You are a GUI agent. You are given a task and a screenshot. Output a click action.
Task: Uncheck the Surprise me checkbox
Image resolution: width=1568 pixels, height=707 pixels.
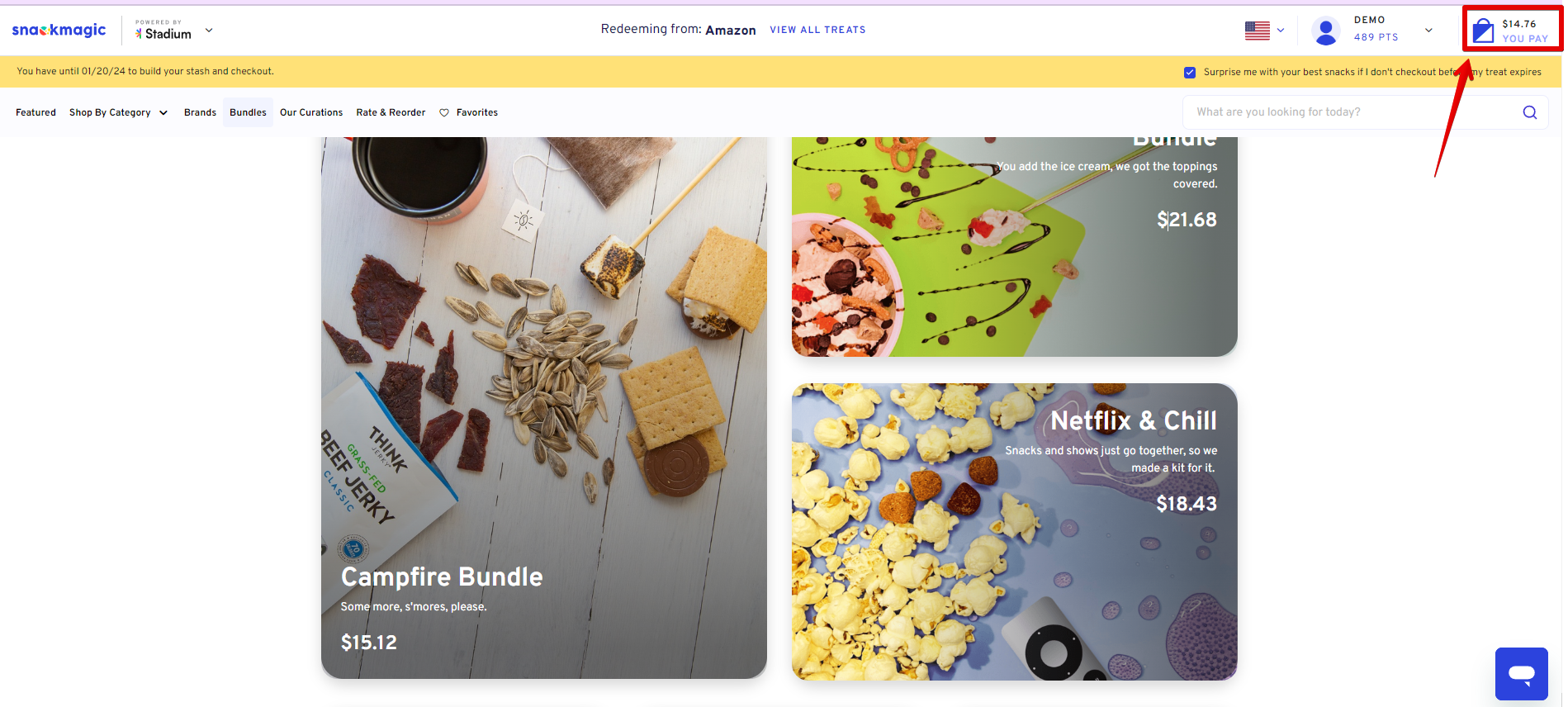point(1190,72)
